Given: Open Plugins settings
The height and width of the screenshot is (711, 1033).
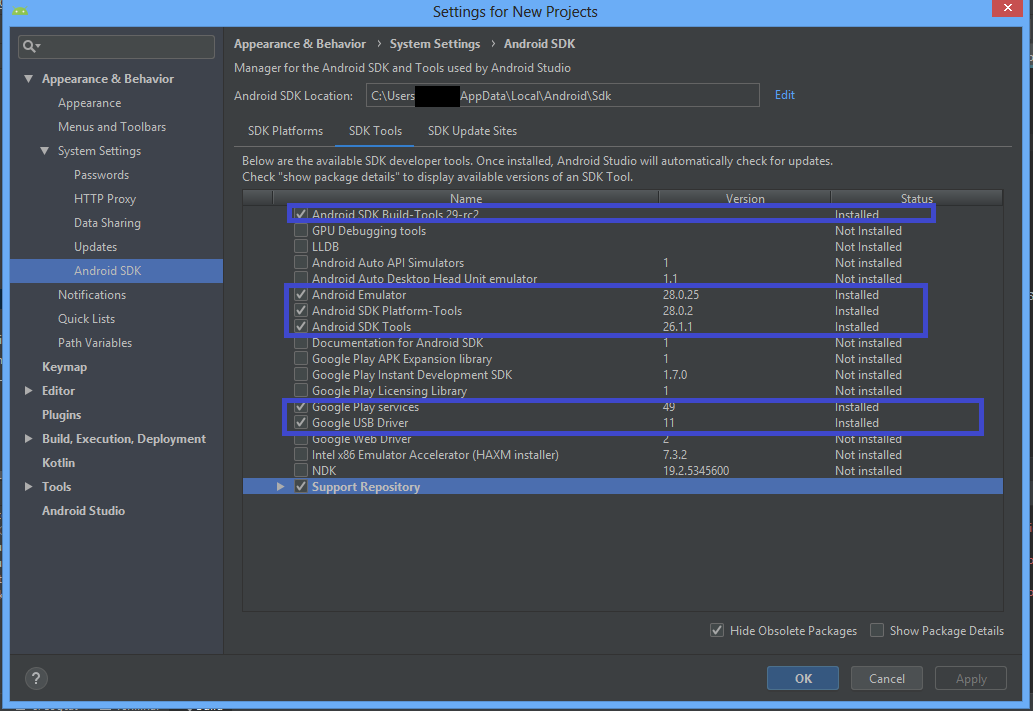Looking at the screenshot, I should click(61, 414).
